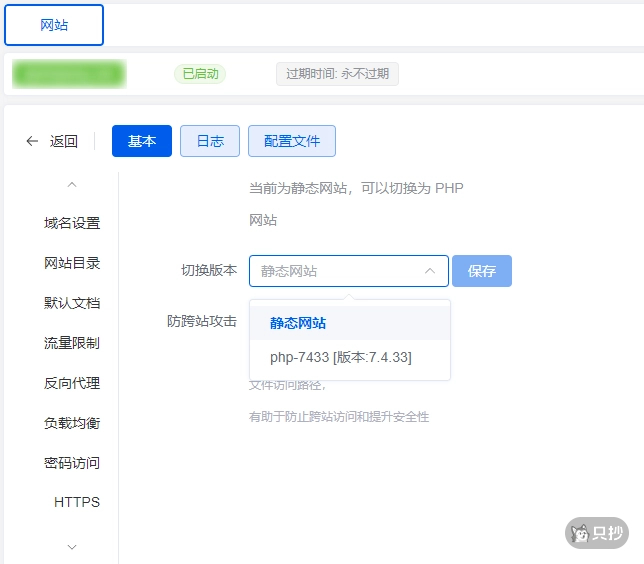The height and width of the screenshot is (564, 644).
Task: Click the 过期时间: 永不过期 tag
Action: click(x=337, y=74)
